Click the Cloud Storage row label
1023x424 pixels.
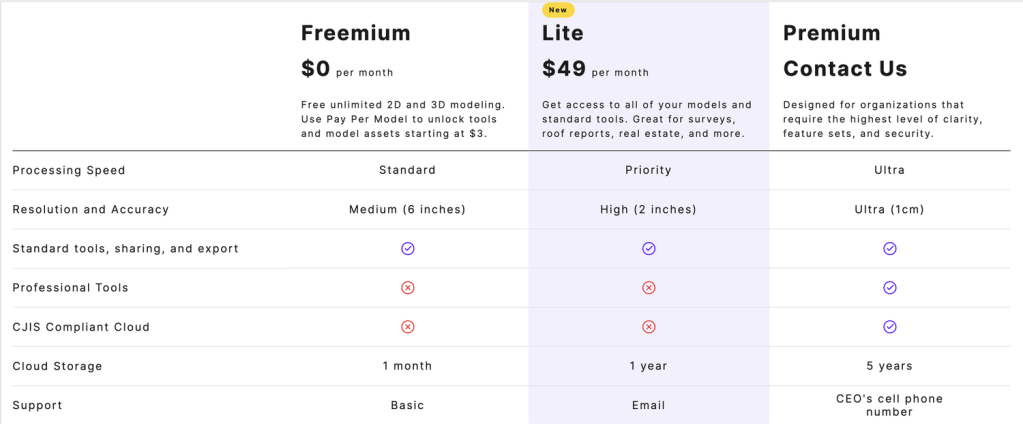pos(57,366)
